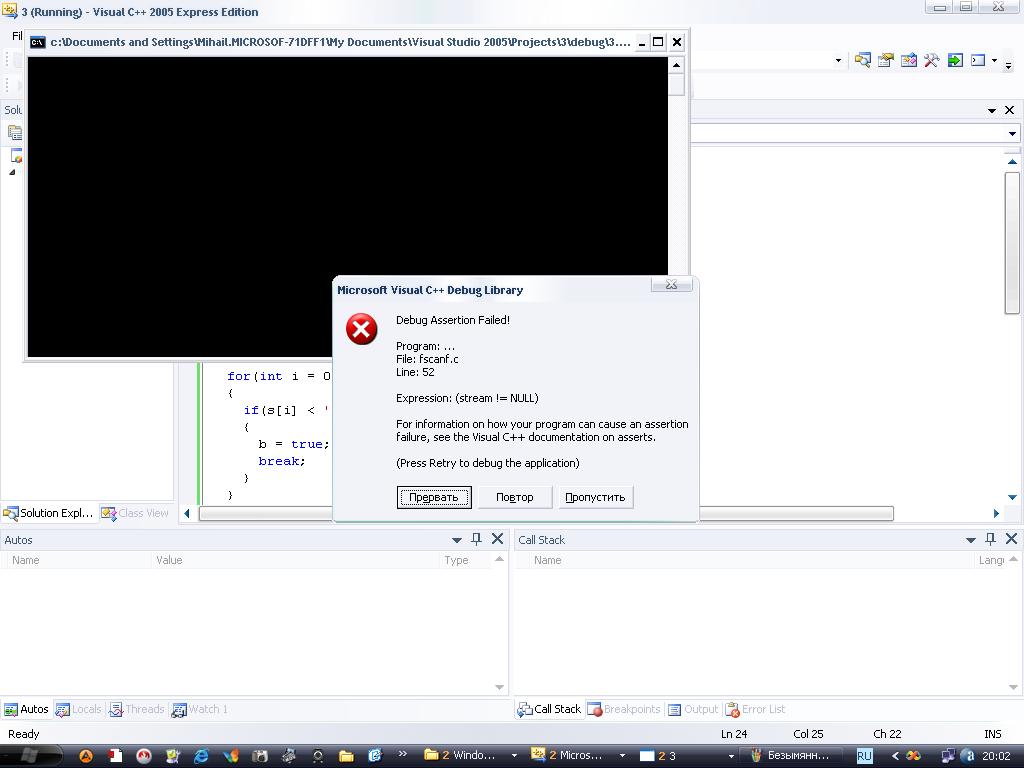This screenshot has height=768, width=1024.
Task: Switch to the Error List tab
Action: coord(756,709)
